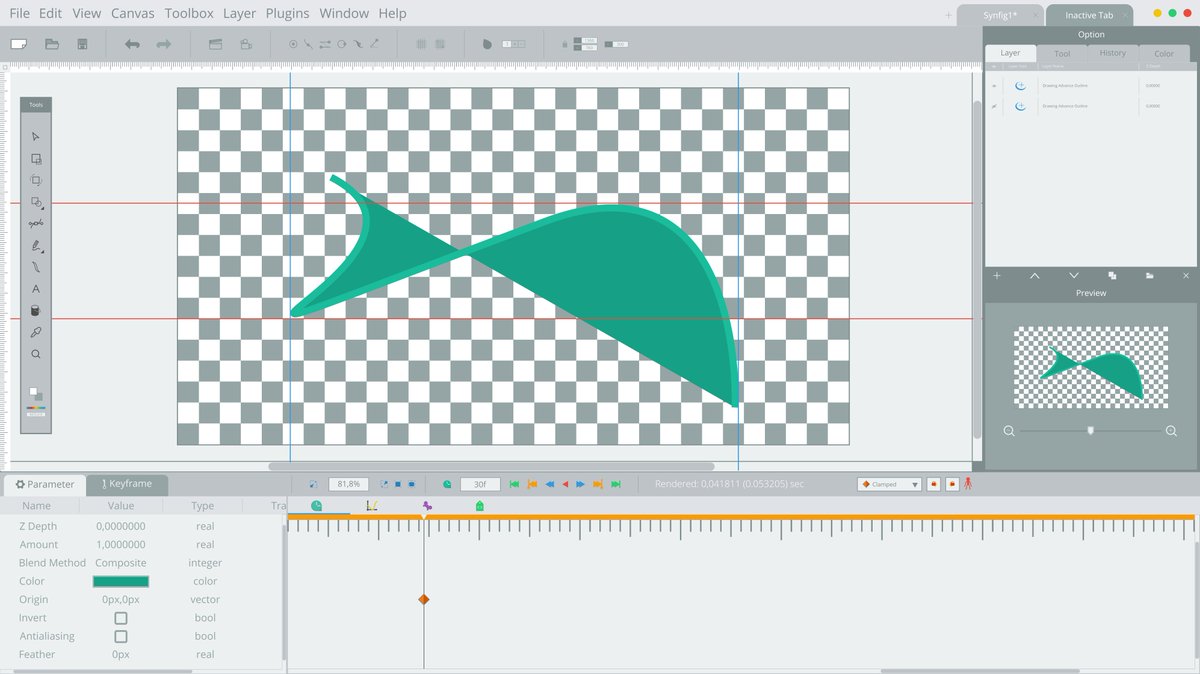Save the document with floppy icon
Screen dimensions: 1200x674
pyautogui.click(x=82, y=44)
